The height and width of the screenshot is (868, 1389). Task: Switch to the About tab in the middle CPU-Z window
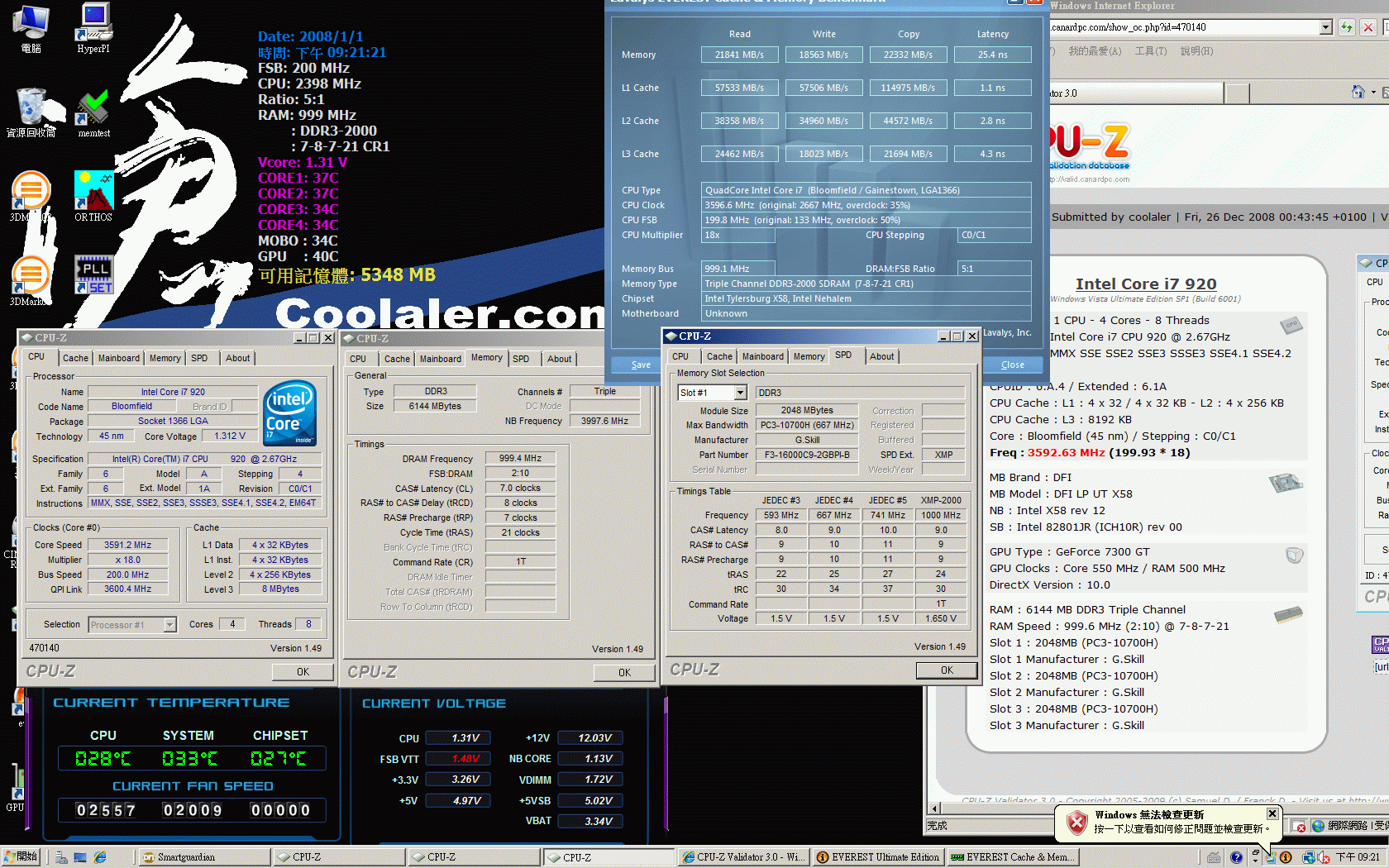coord(560,359)
